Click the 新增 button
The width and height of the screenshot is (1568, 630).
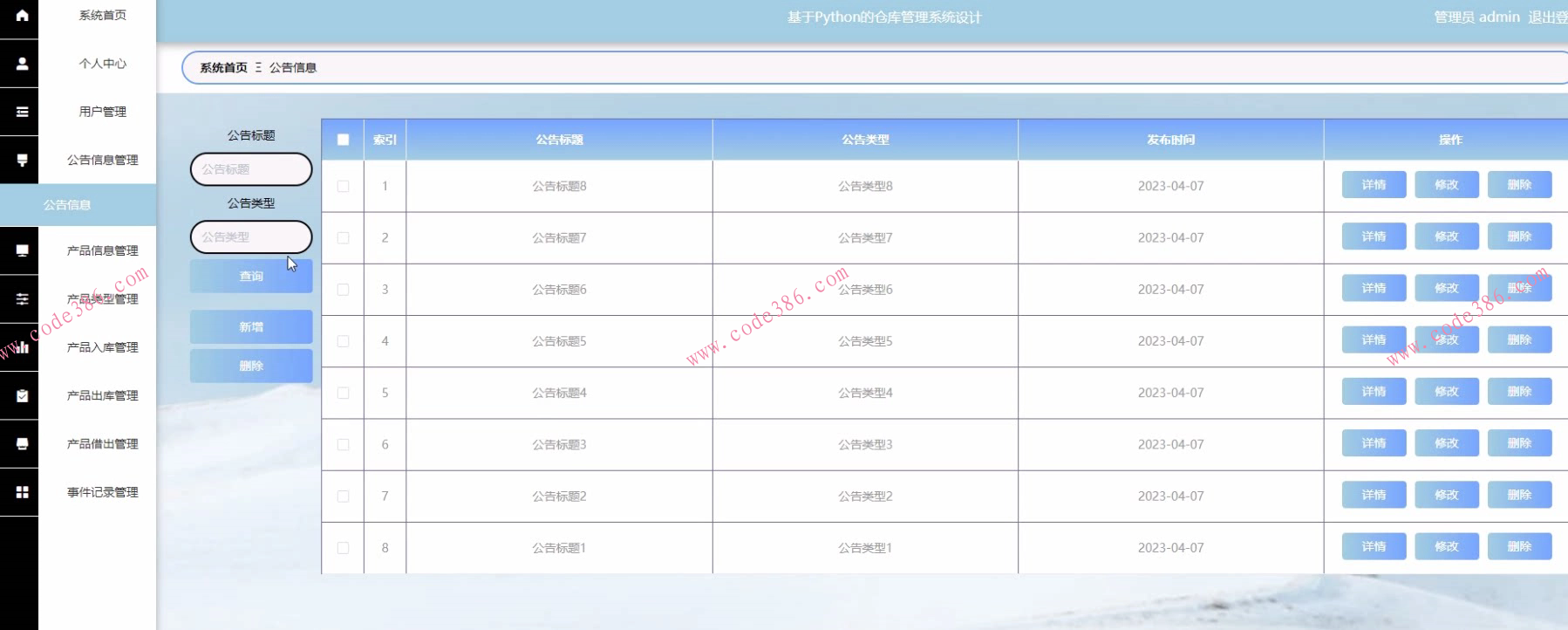[251, 326]
